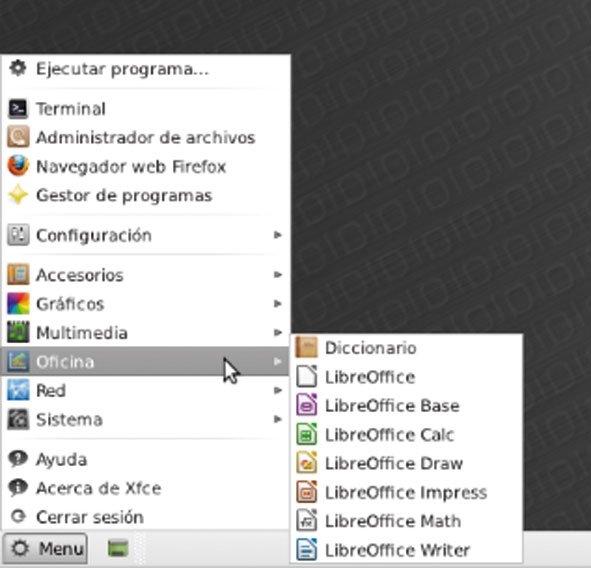
Task: Click the Multimedia category icon
Action: click(18, 332)
